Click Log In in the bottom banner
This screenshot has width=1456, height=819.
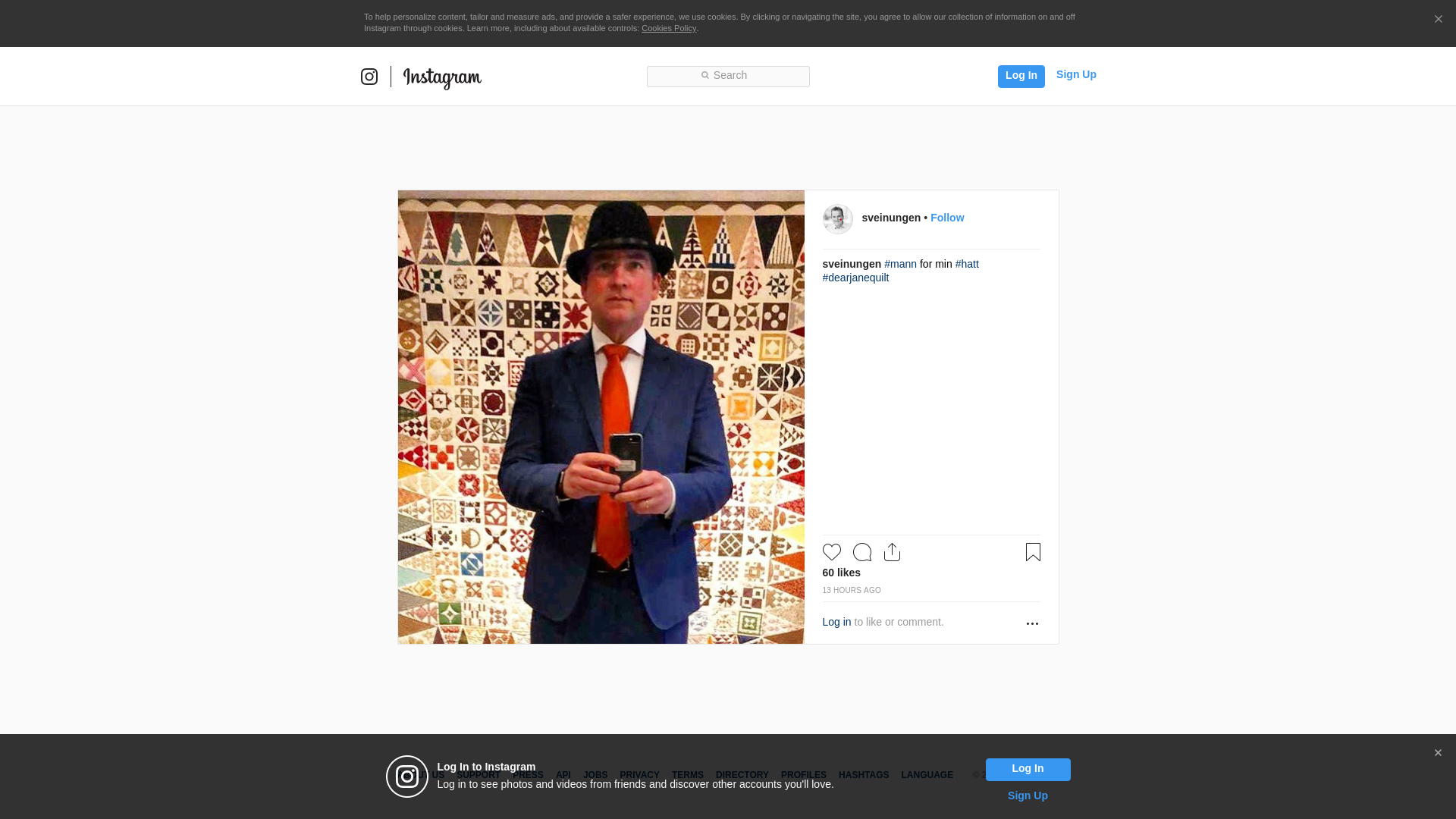tap(1028, 769)
